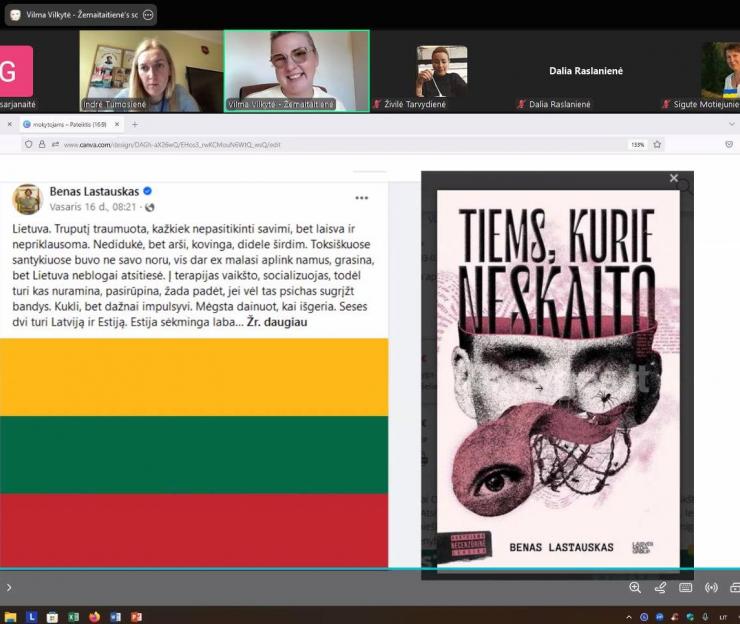
Task: Open the Pocket save icon in Firefox toolbar
Action: [729, 144]
